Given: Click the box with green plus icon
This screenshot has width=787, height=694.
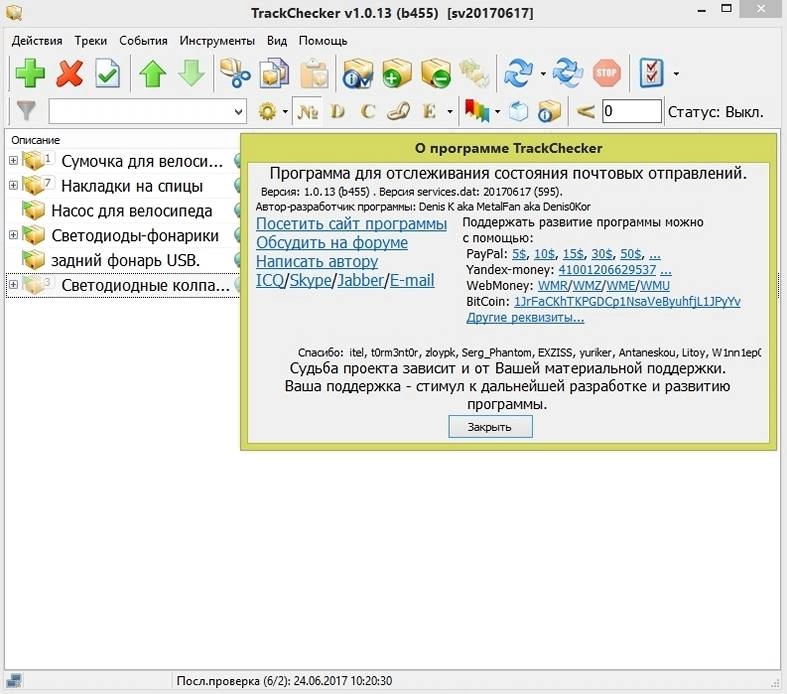Looking at the screenshot, I should 397,74.
